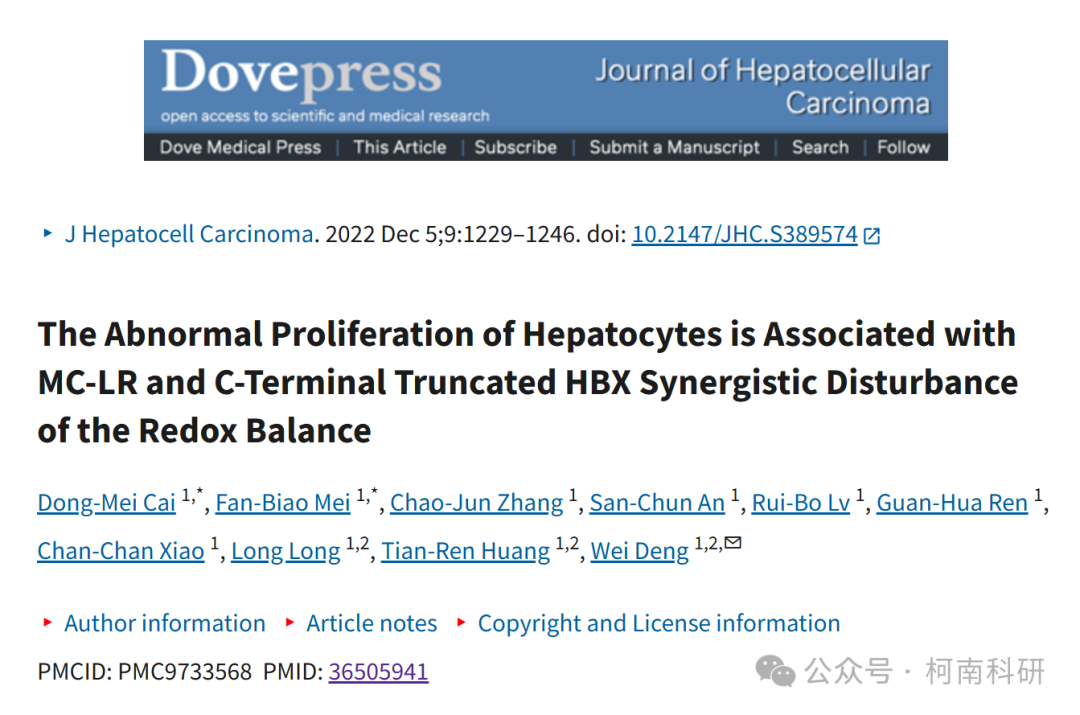The image size is (1080, 715).
Task: Click Subscribe in the banner navigation
Action: (515, 147)
